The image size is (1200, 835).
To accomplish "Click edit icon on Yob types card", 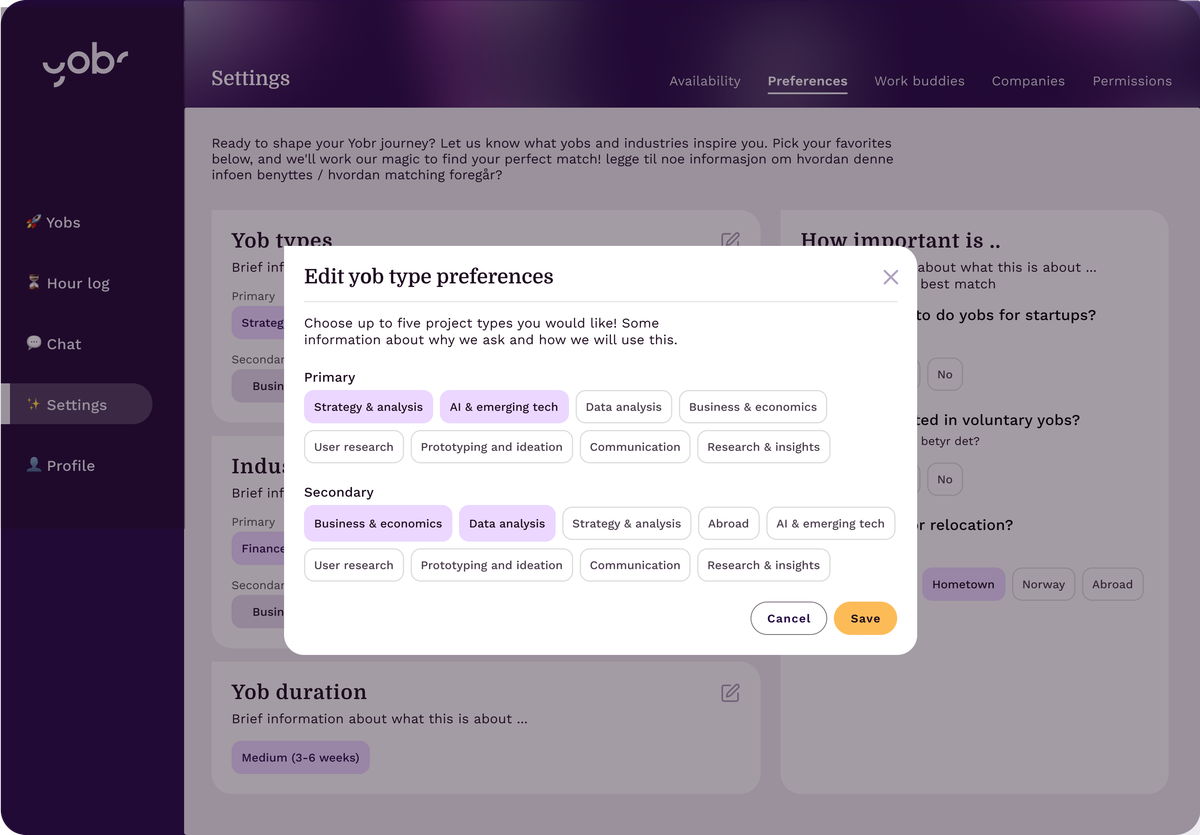I will pos(730,240).
